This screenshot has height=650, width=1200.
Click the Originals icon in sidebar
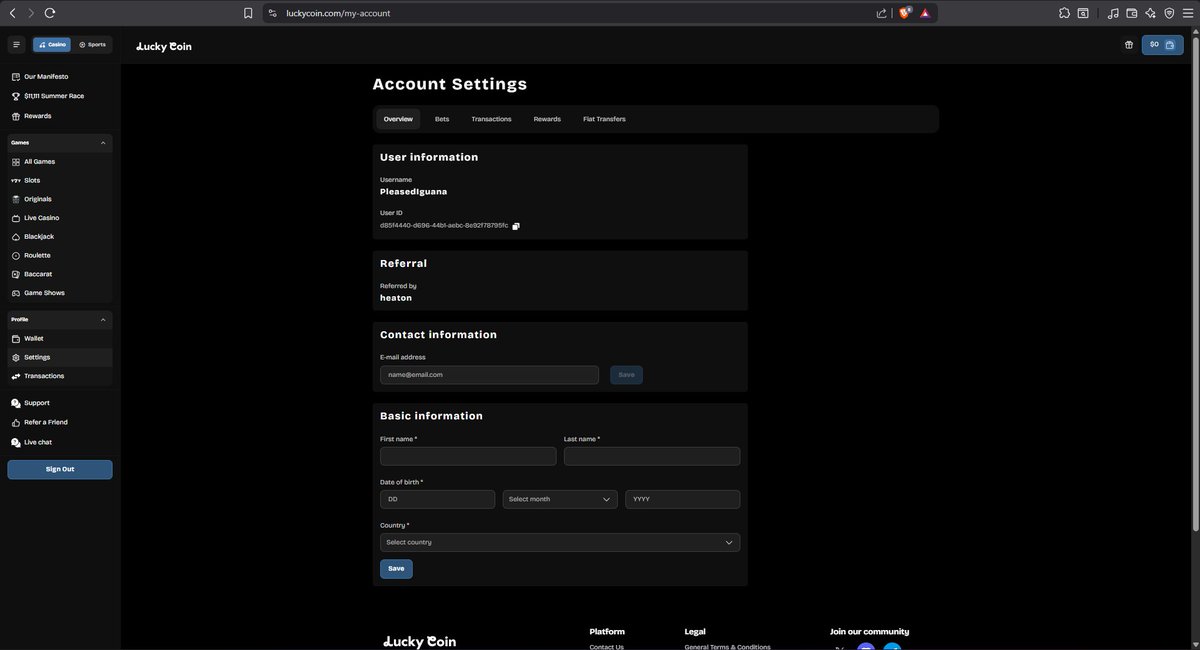coord(15,199)
